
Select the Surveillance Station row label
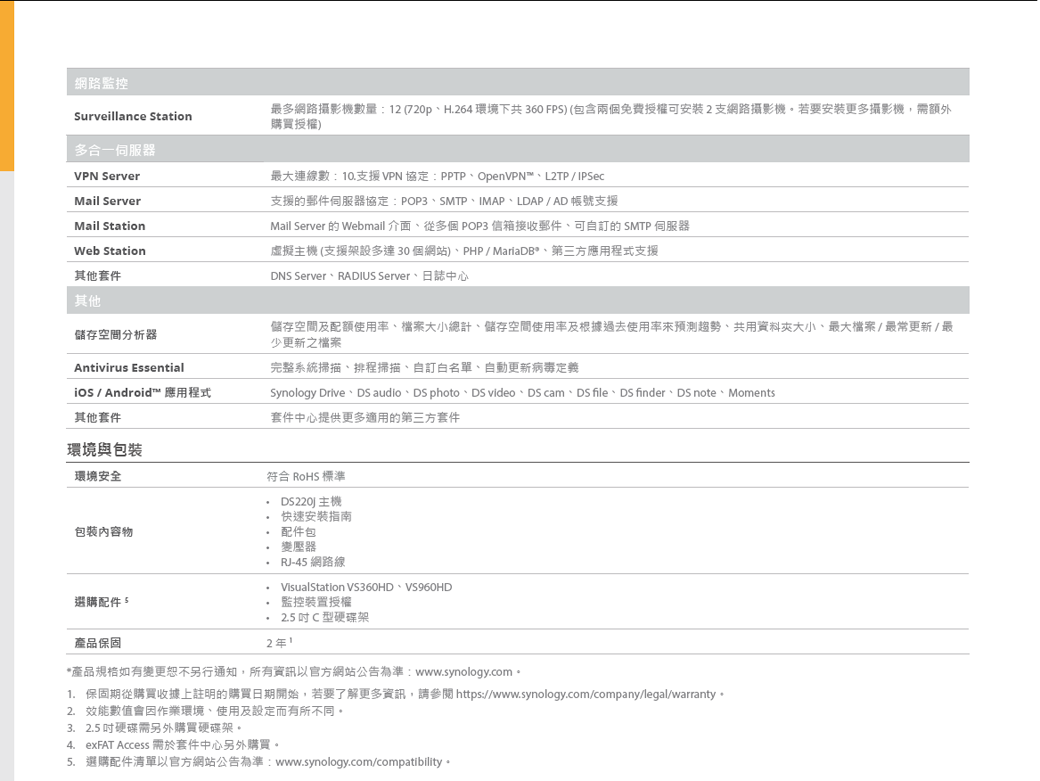tap(133, 116)
